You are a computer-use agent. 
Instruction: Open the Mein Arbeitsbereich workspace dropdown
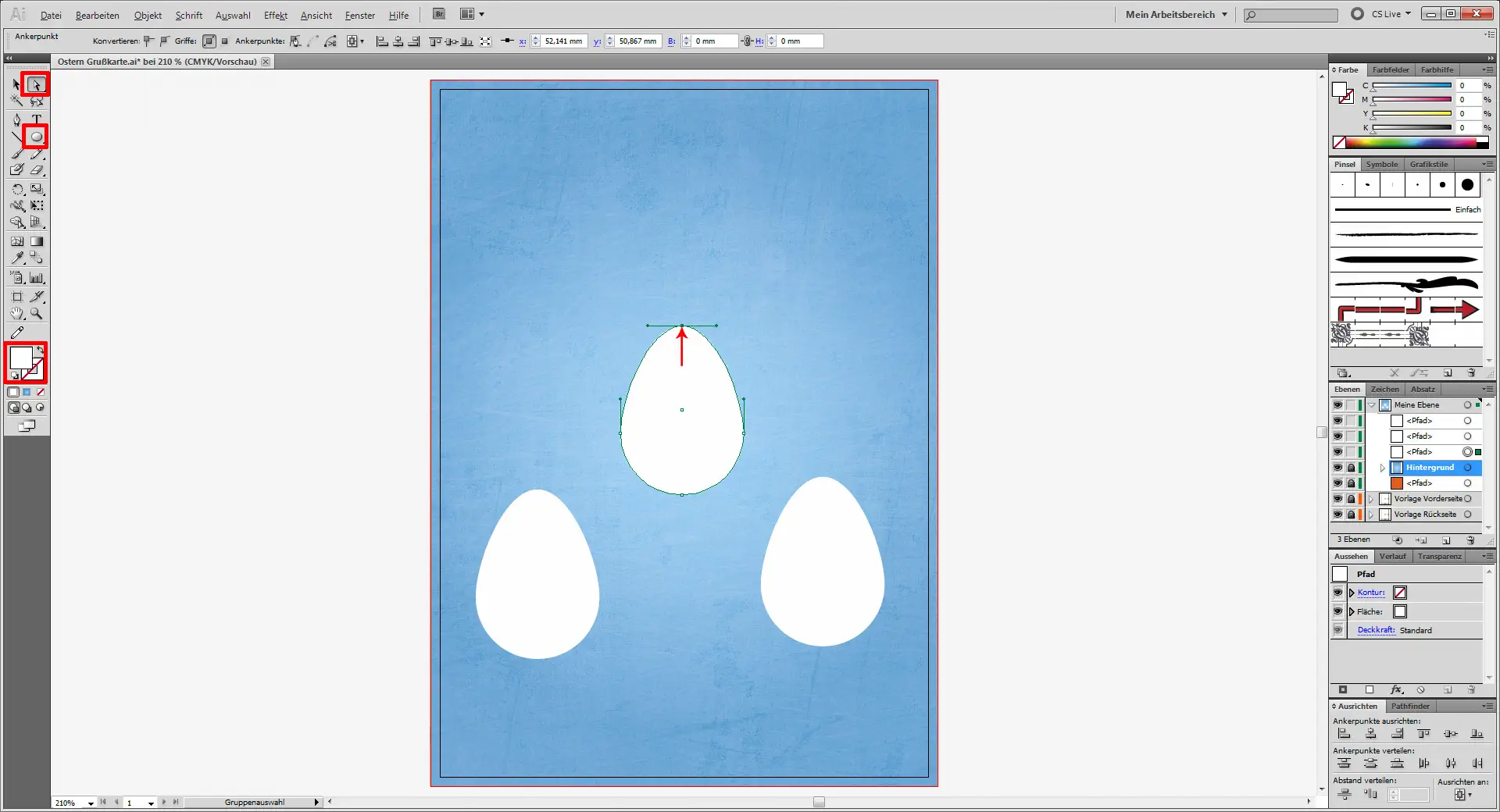(x=1176, y=14)
